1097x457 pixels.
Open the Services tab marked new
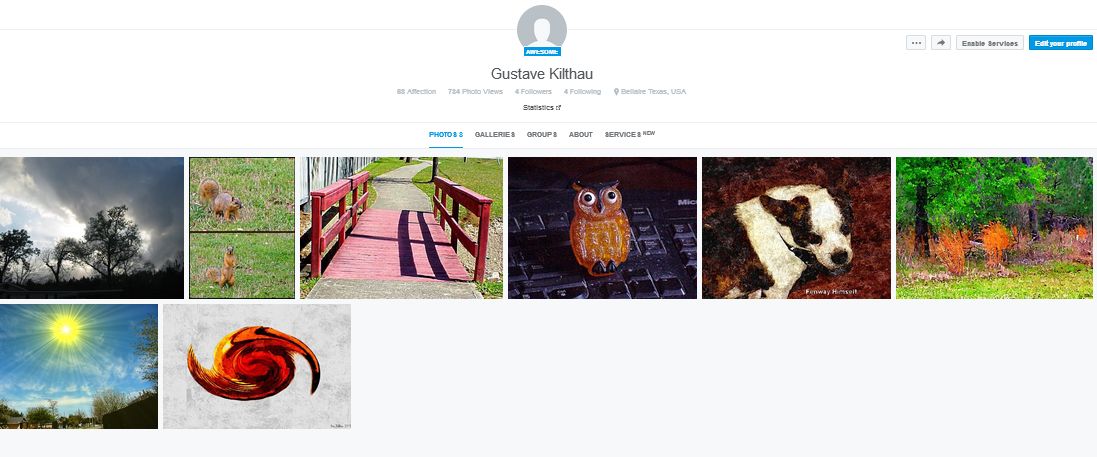(630, 134)
